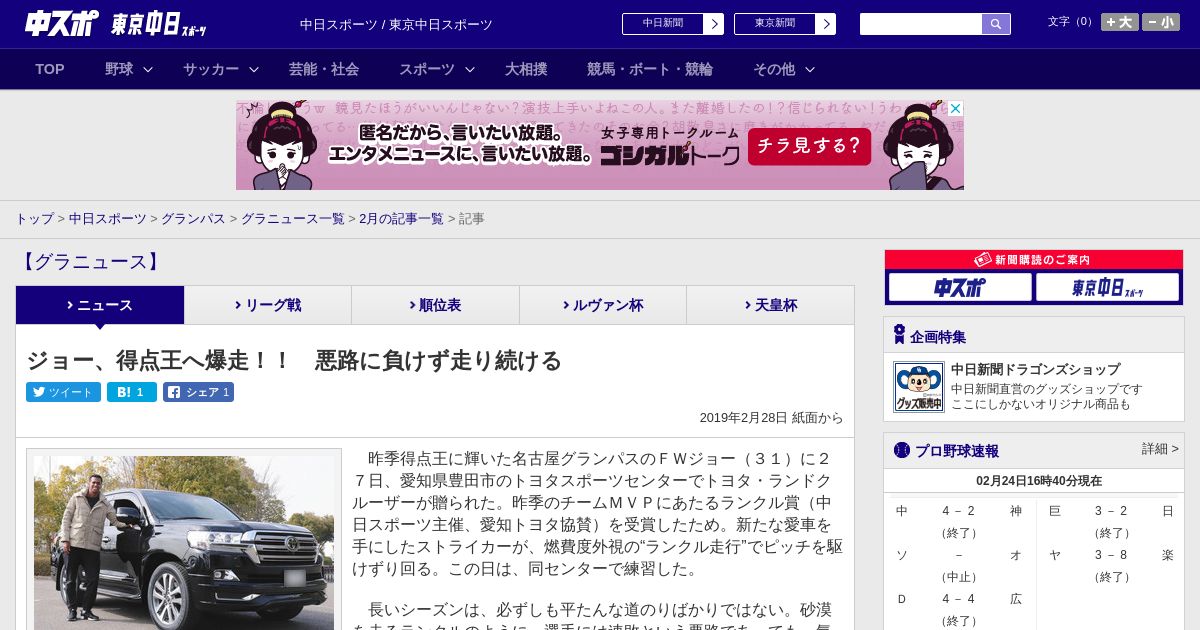The image size is (1200, 630).
Task: Click 詳細 > link in プロ野球速報
Action: click(1160, 449)
